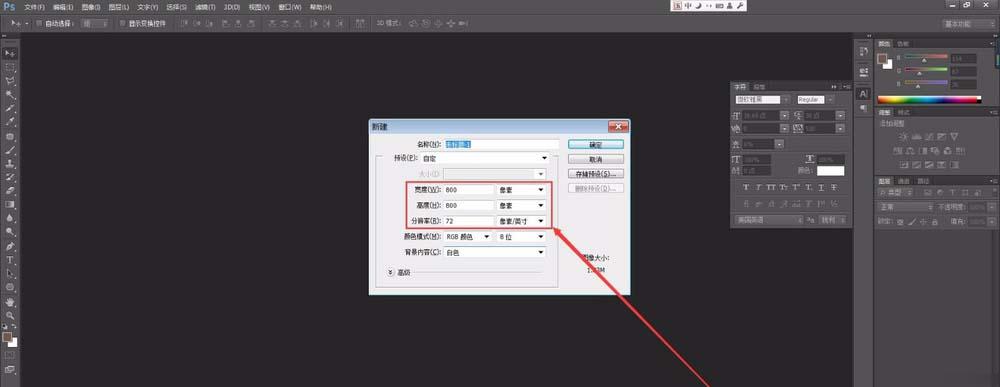Open the width unit dropdown (像素)
Viewport: 1000px width, 387px height.
pos(522,189)
